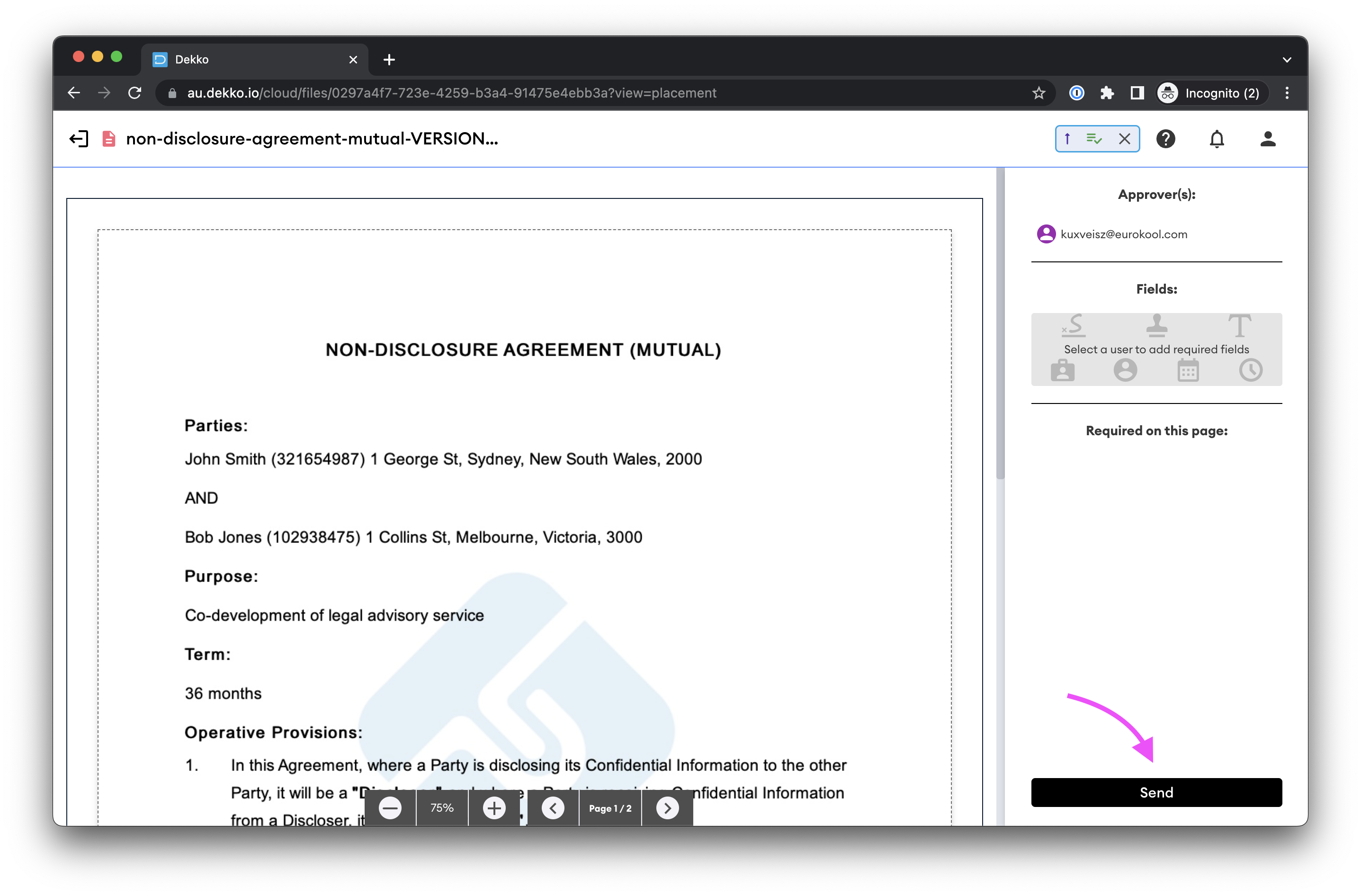Bookmark the page with star icon
This screenshot has height=896, width=1361.
[1039, 93]
